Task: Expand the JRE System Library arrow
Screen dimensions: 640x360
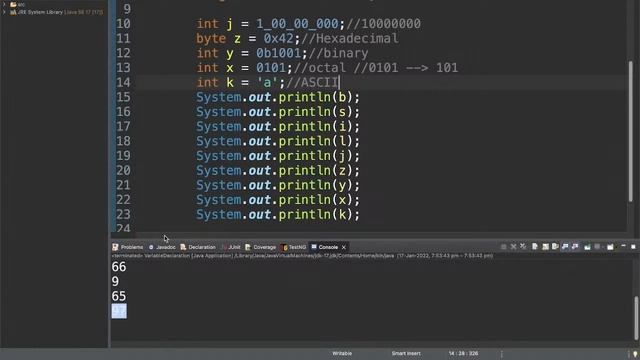Action: pos(4,12)
